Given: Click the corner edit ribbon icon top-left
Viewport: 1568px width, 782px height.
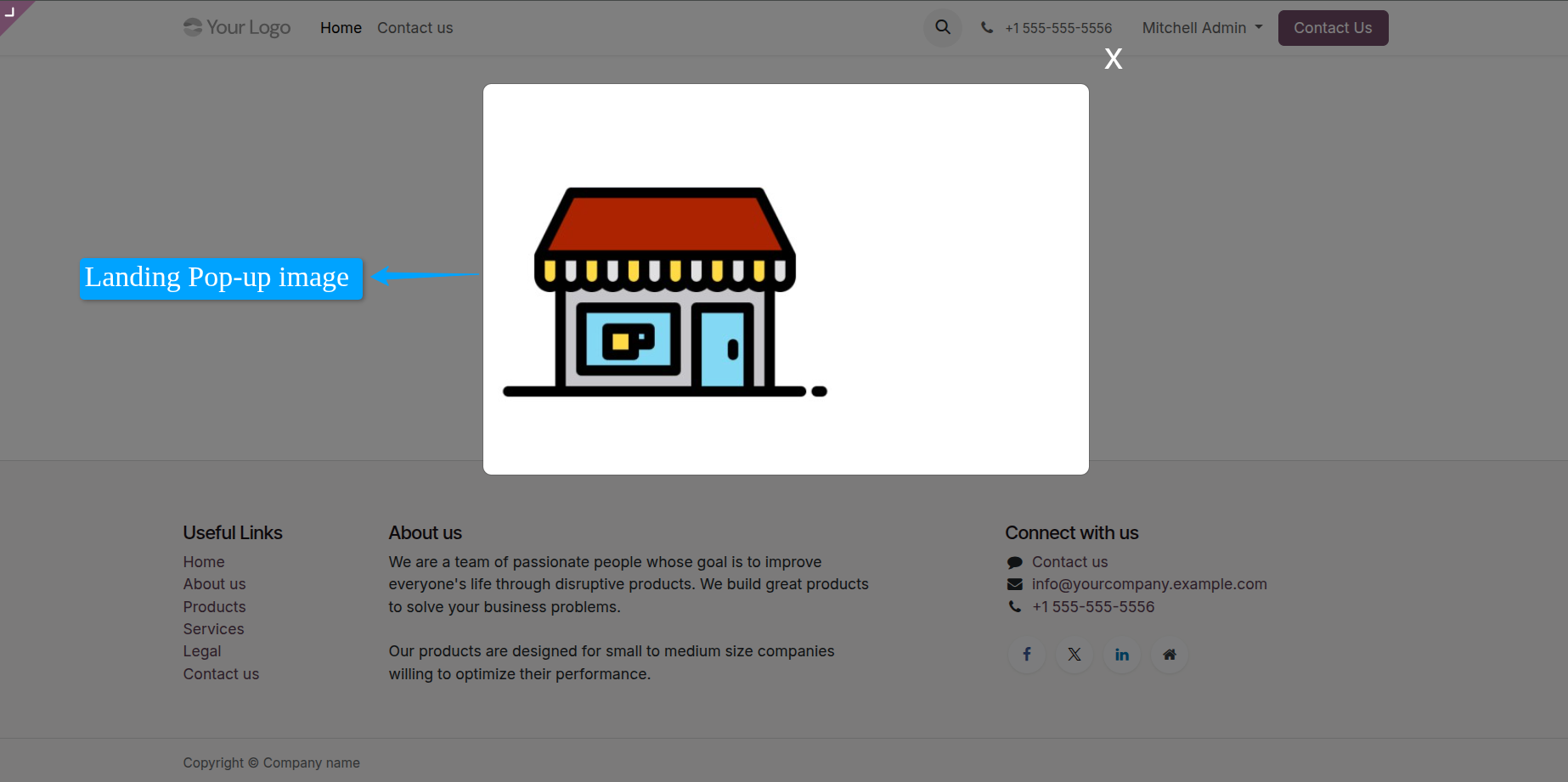Looking at the screenshot, I should pyautogui.click(x=11, y=12).
